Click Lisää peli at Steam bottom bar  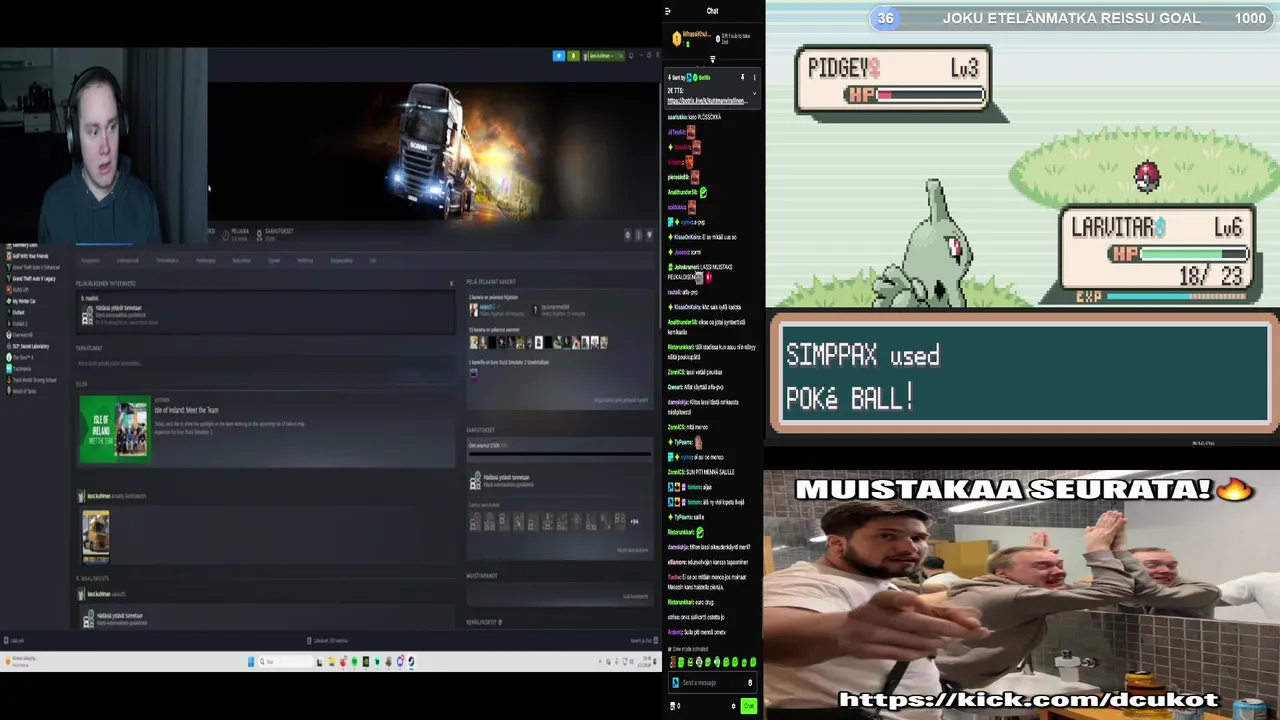(x=14, y=640)
